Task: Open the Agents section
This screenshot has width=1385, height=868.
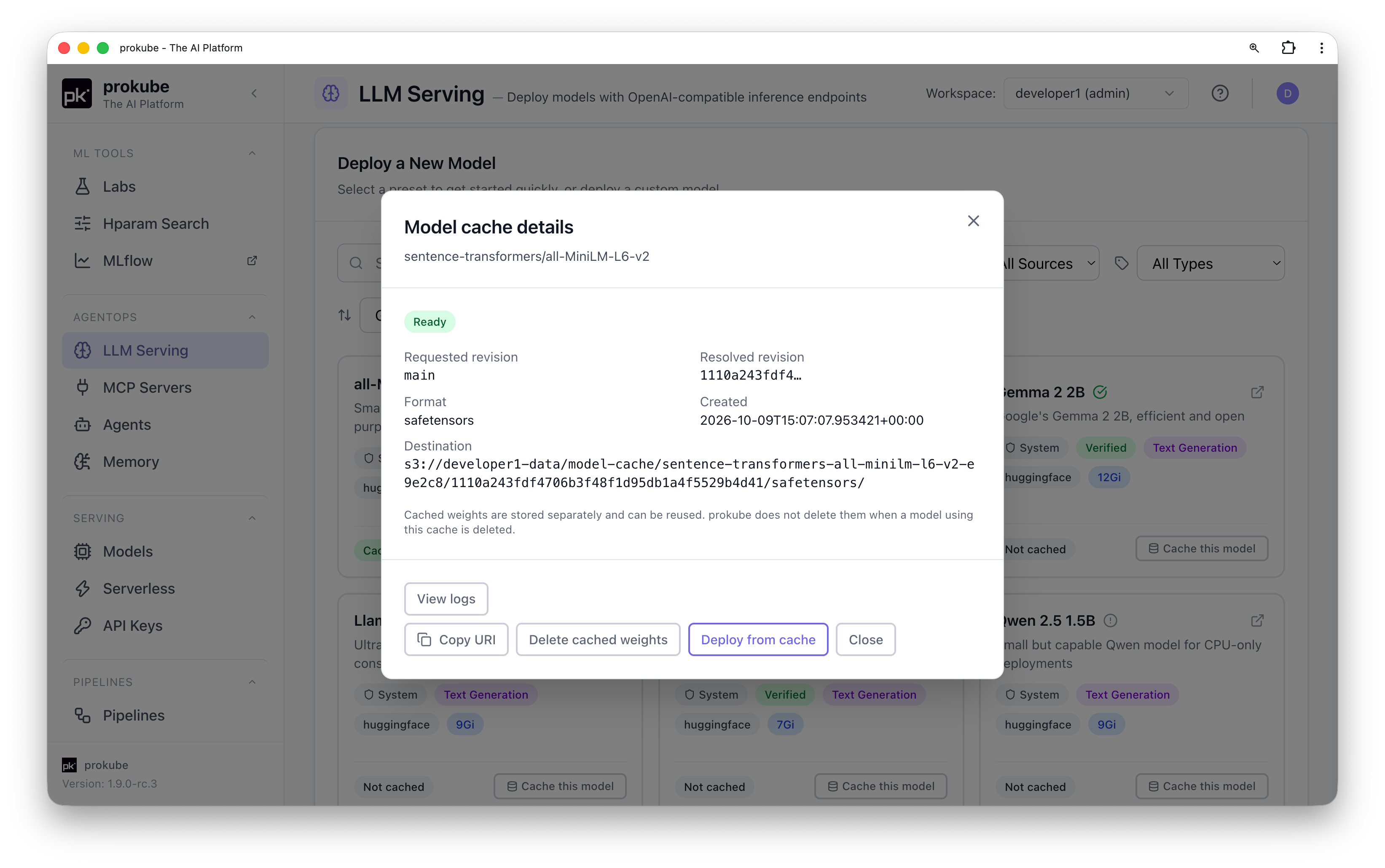Action: click(165, 425)
